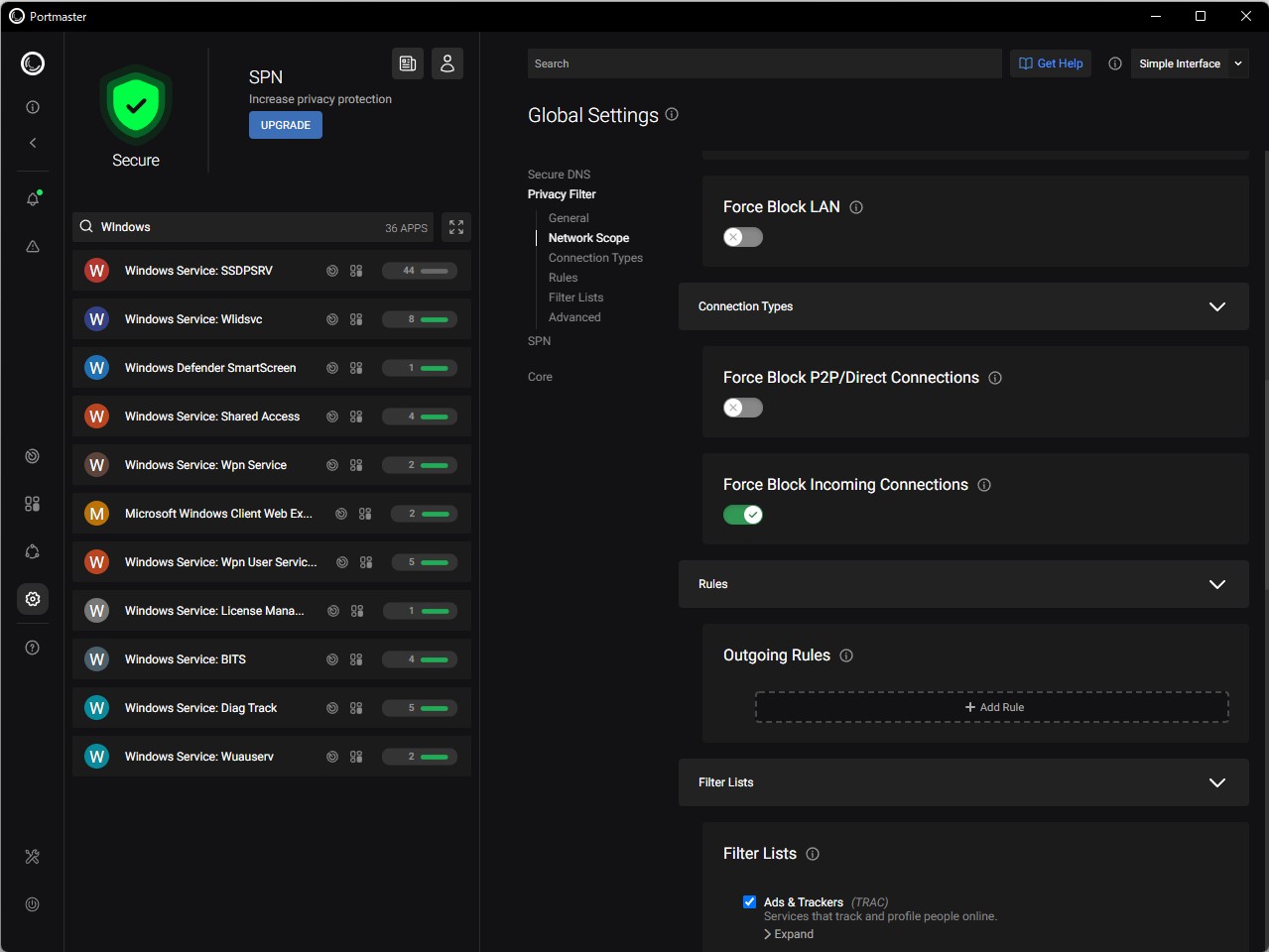The width and height of the screenshot is (1269, 952).
Task: Click the expand app list icon
Action: click(x=456, y=227)
